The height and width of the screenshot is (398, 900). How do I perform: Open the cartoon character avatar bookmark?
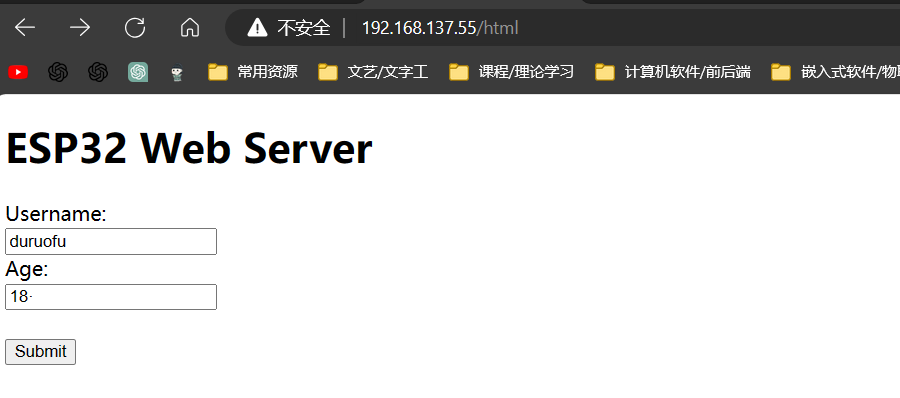click(177, 73)
